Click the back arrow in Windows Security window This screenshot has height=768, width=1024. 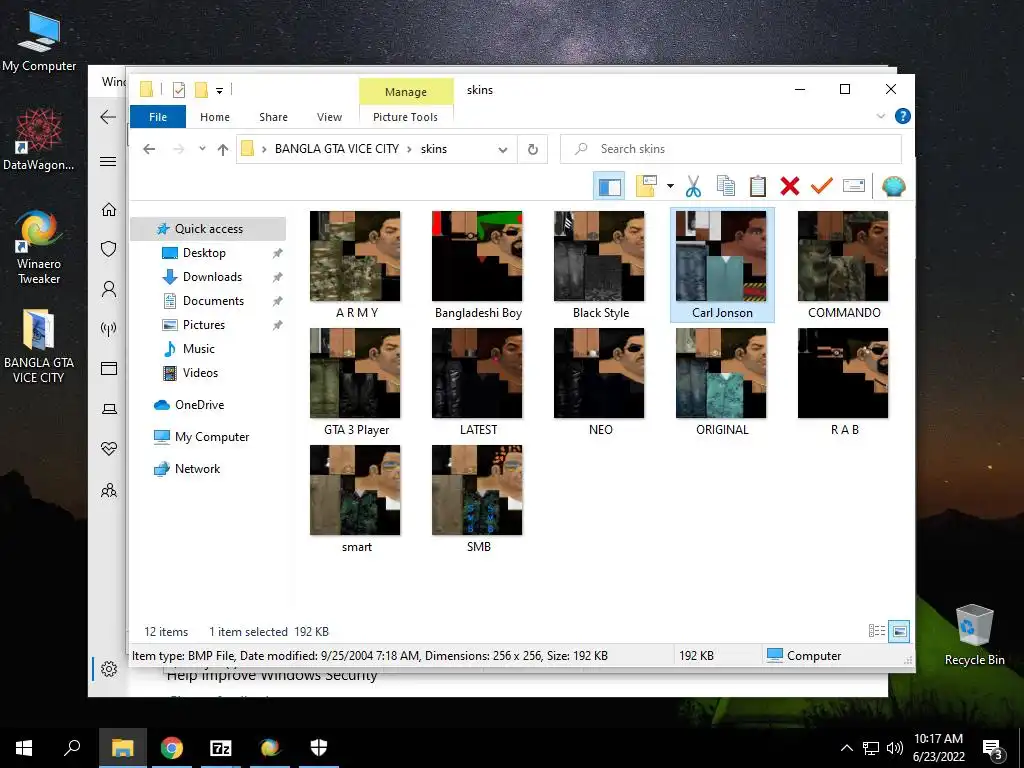(108, 117)
